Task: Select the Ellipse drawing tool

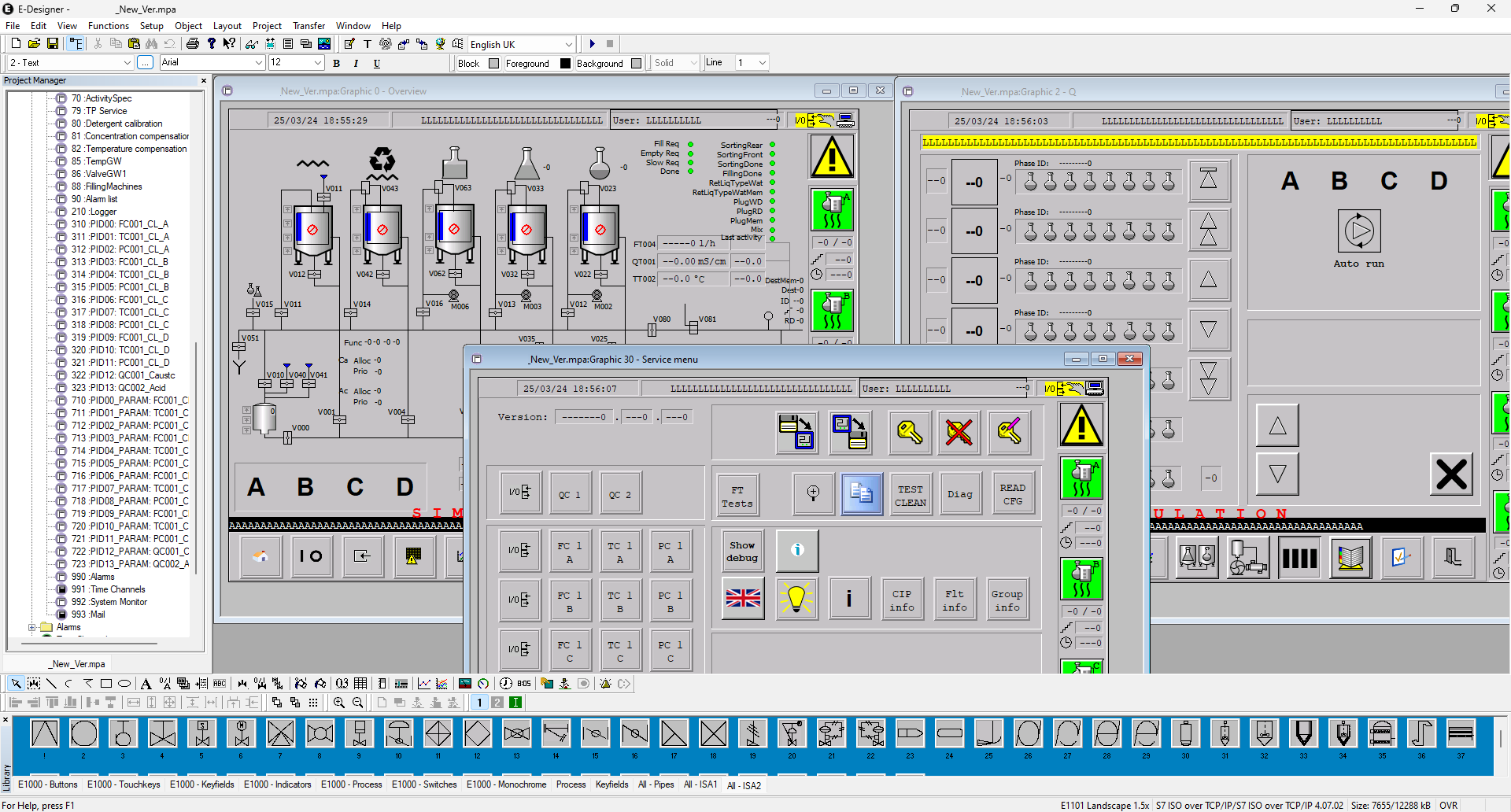Action: [x=124, y=684]
